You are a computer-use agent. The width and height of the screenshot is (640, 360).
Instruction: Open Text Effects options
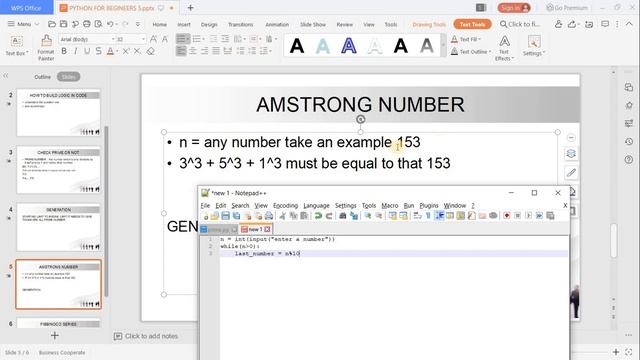(x=504, y=48)
